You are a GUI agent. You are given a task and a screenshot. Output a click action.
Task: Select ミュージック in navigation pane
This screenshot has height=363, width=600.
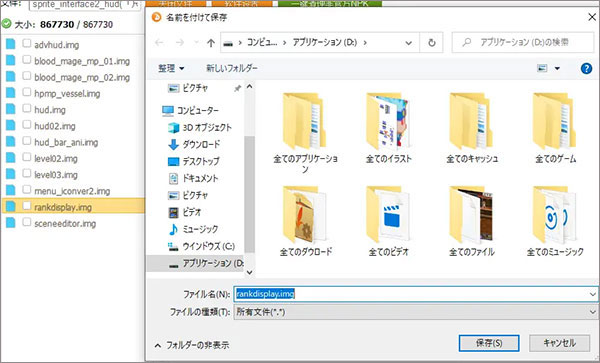[x=193, y=229]
